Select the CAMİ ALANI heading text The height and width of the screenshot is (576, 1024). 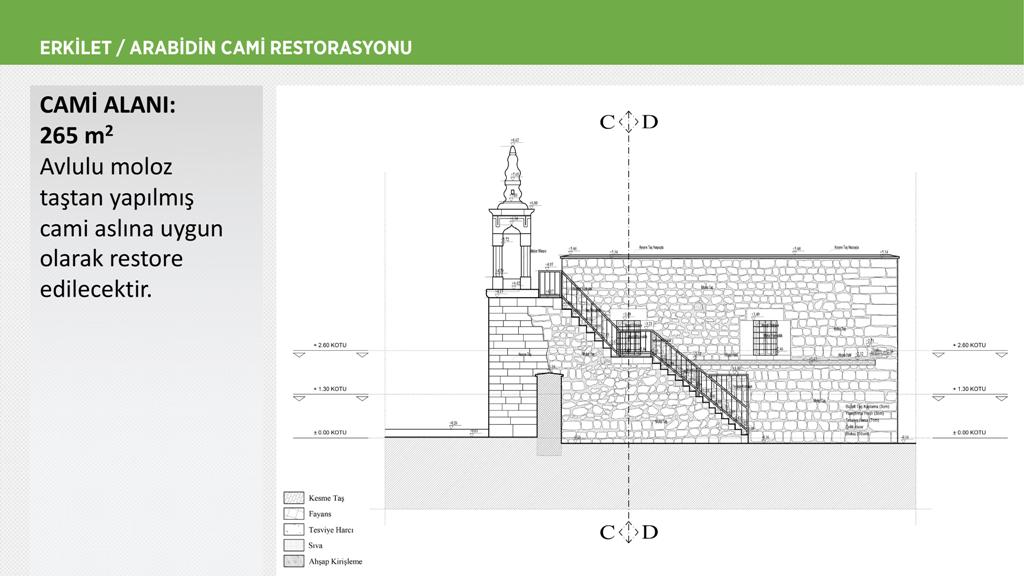click(107, 105)
